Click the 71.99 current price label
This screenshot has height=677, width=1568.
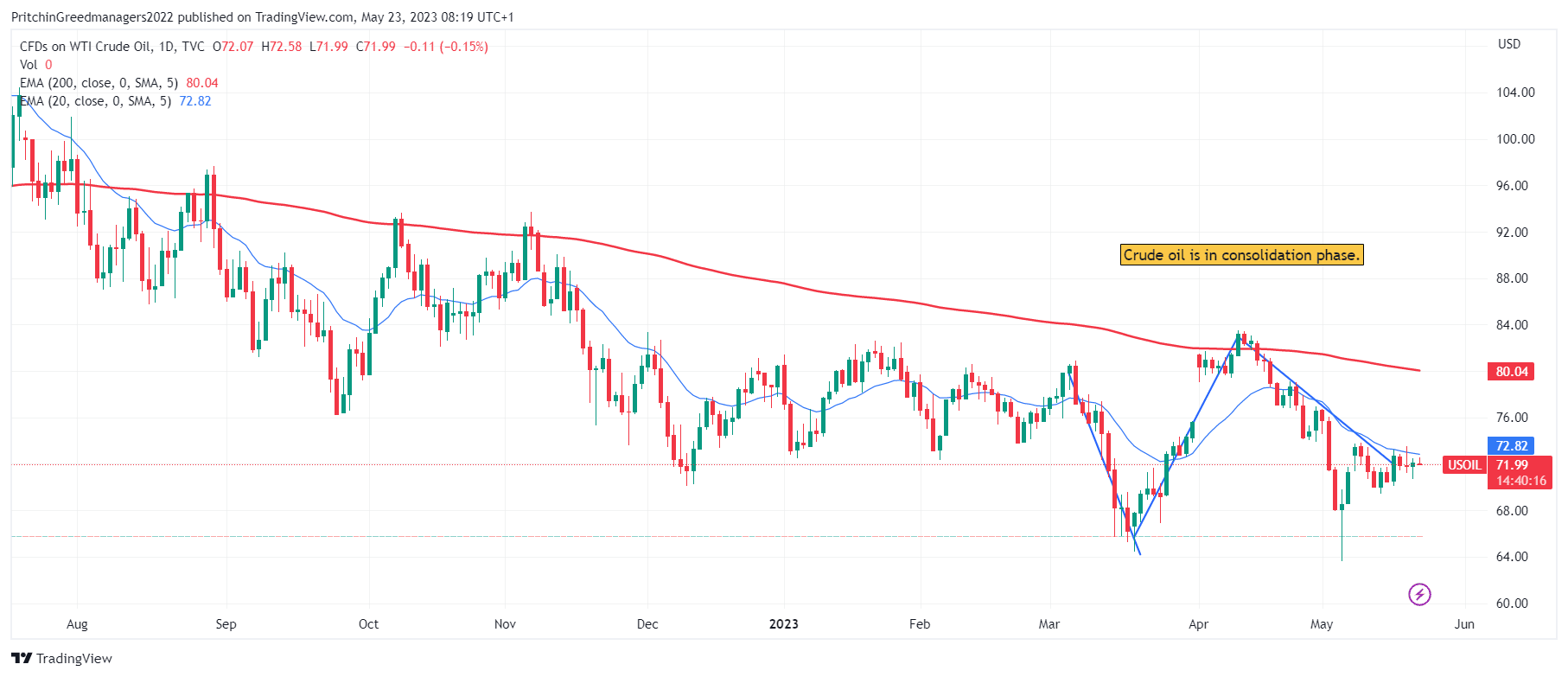(1512, 465)
